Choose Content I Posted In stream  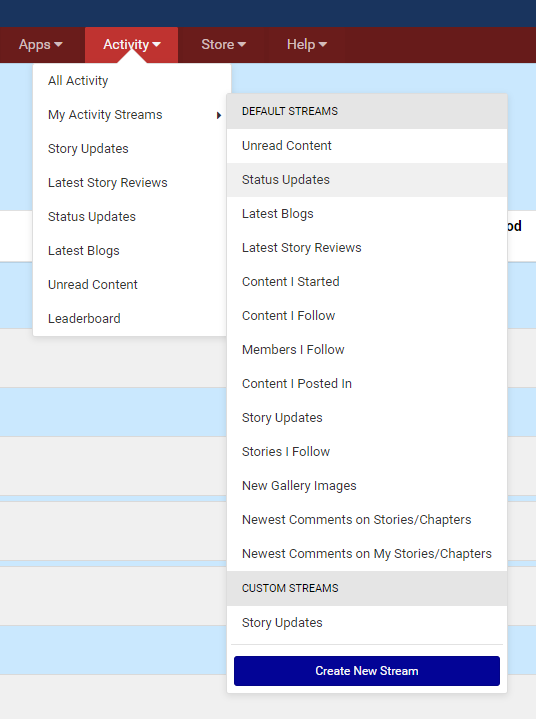[x=367, y=383]
